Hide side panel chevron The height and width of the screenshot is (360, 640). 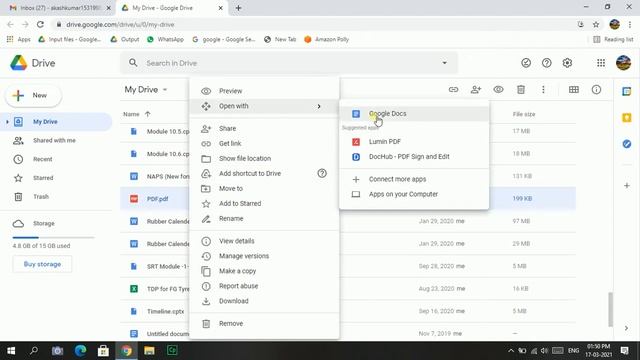[627, 328]
